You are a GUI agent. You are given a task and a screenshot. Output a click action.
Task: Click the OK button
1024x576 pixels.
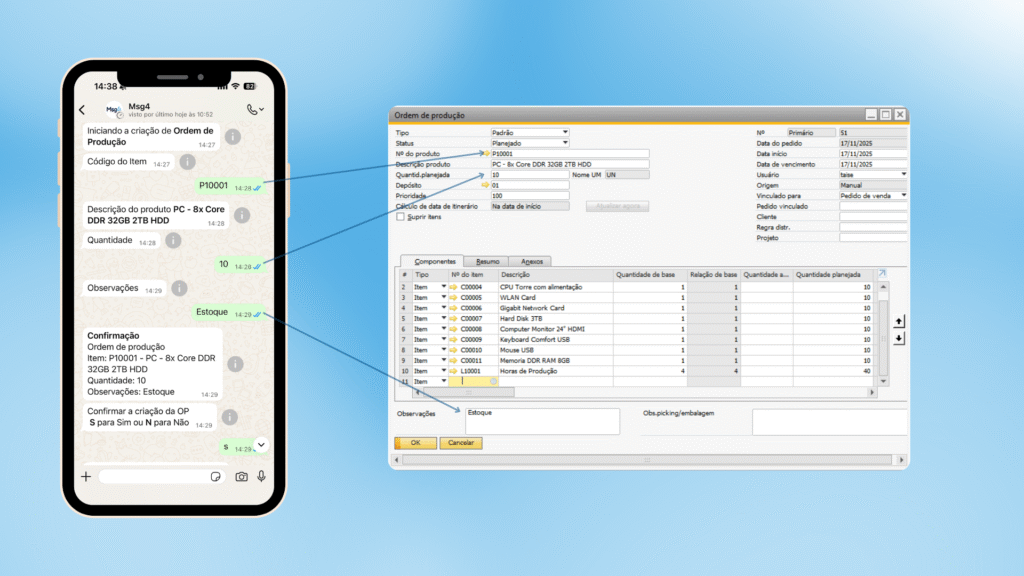coord(415,442)
